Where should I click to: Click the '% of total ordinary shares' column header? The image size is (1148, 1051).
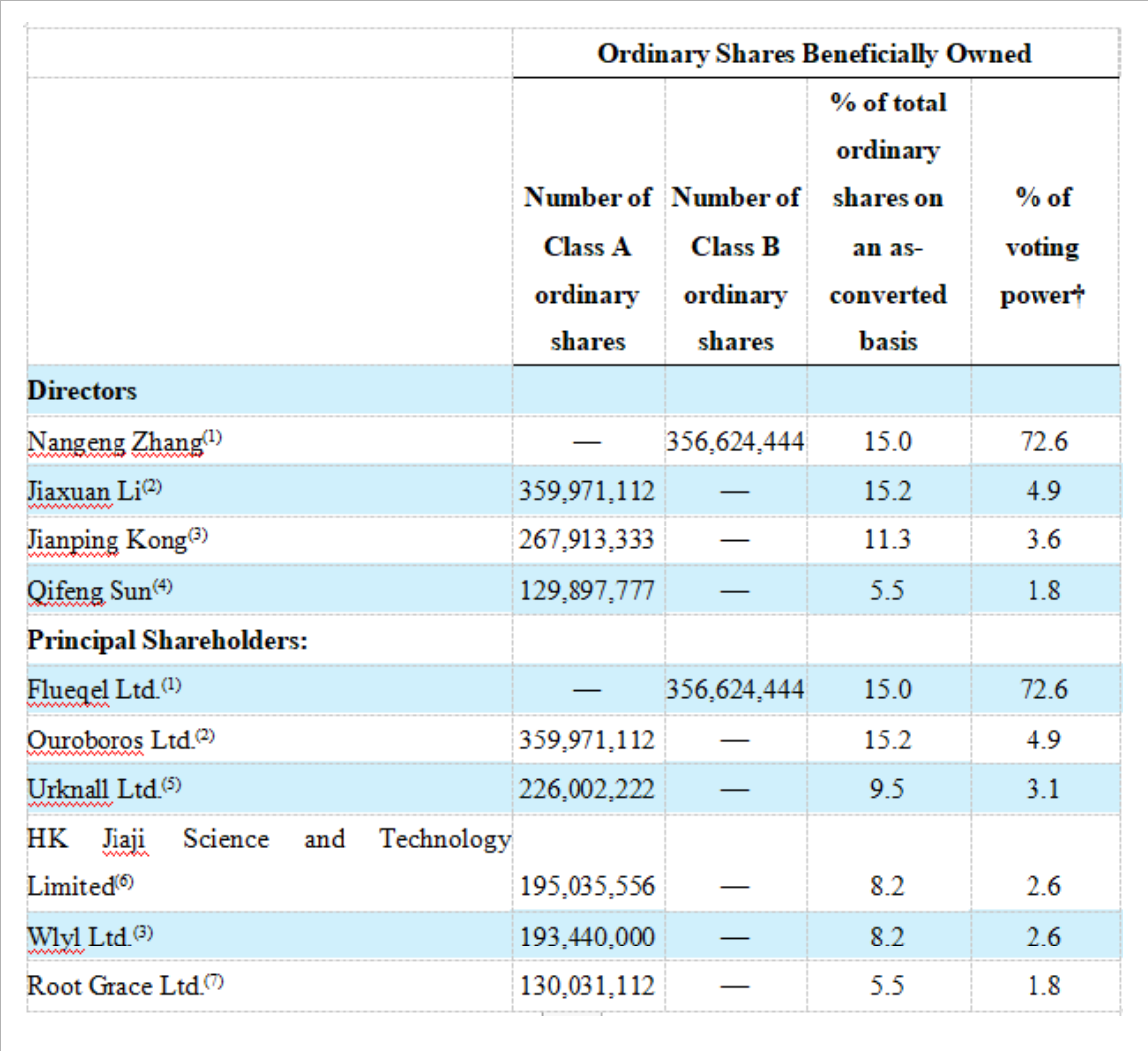(888, 221)
